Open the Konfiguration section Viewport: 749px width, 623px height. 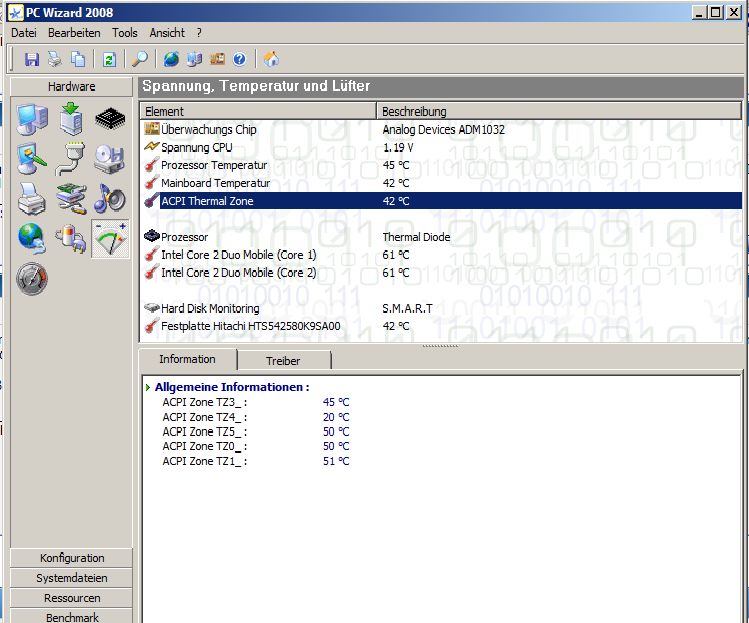72,558
